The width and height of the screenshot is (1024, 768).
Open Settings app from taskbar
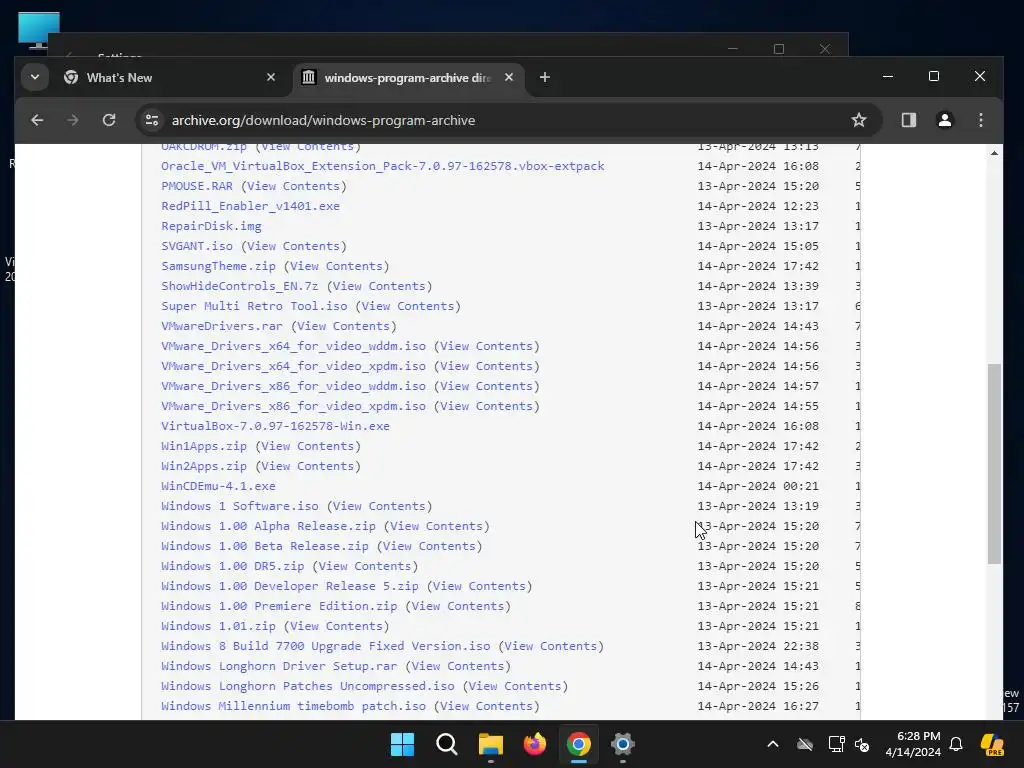(622, 744)
